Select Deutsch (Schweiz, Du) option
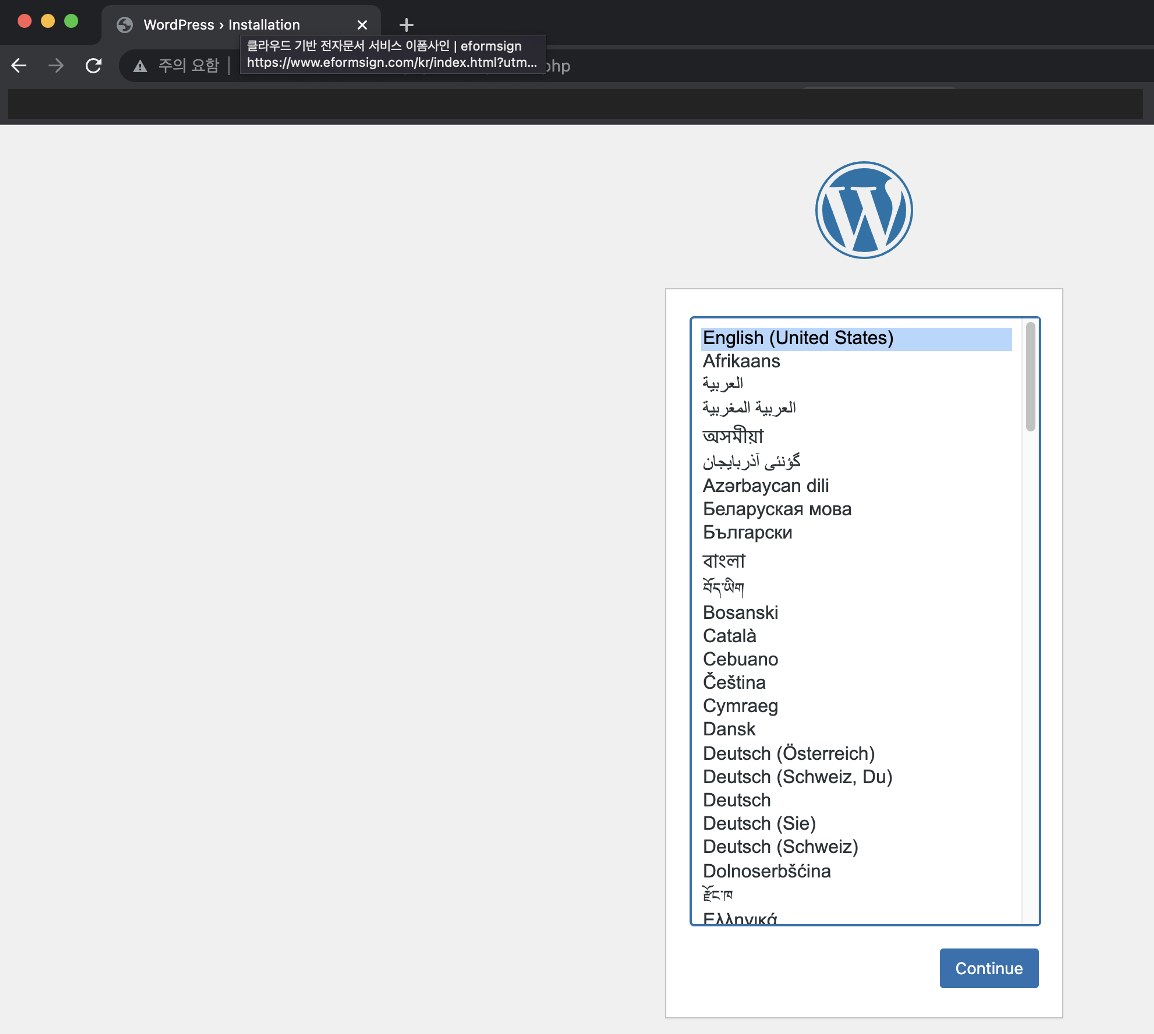 (857, 777)
